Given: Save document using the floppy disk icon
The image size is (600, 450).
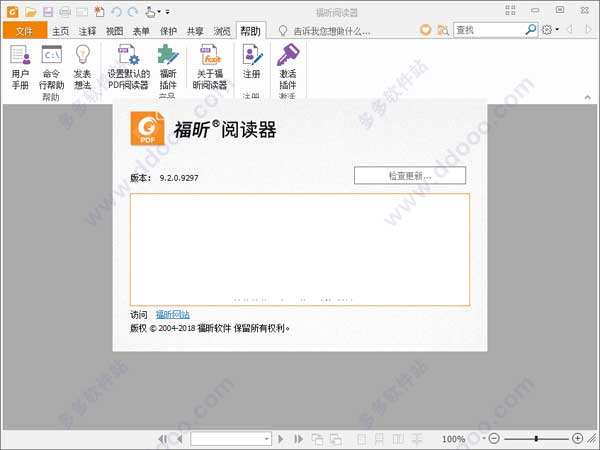Looking at the screenshot, I should (48, 12).
